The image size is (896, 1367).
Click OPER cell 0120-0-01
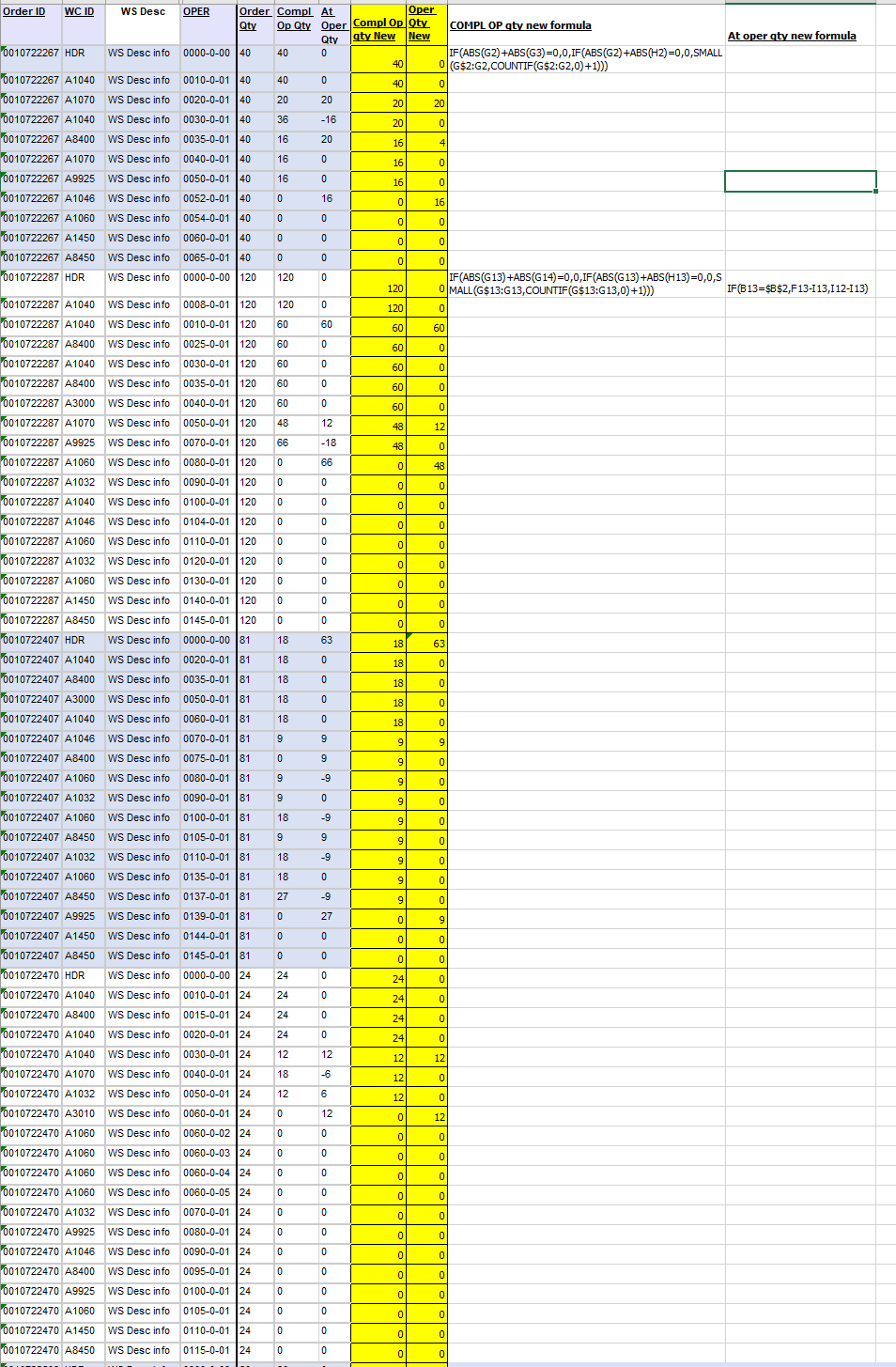point(208,561)
